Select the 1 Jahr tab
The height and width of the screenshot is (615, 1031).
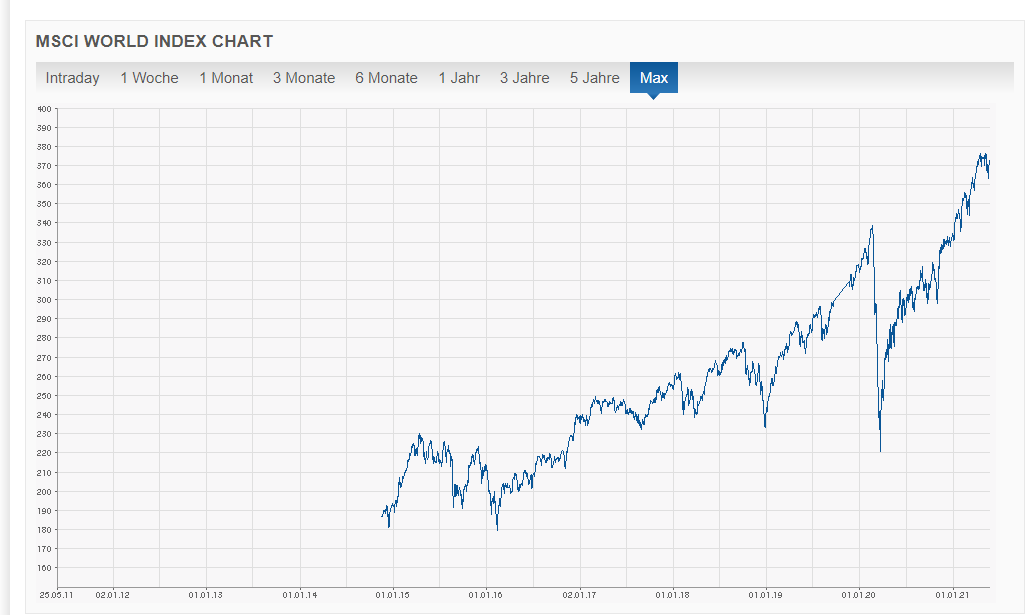point(459,78)
